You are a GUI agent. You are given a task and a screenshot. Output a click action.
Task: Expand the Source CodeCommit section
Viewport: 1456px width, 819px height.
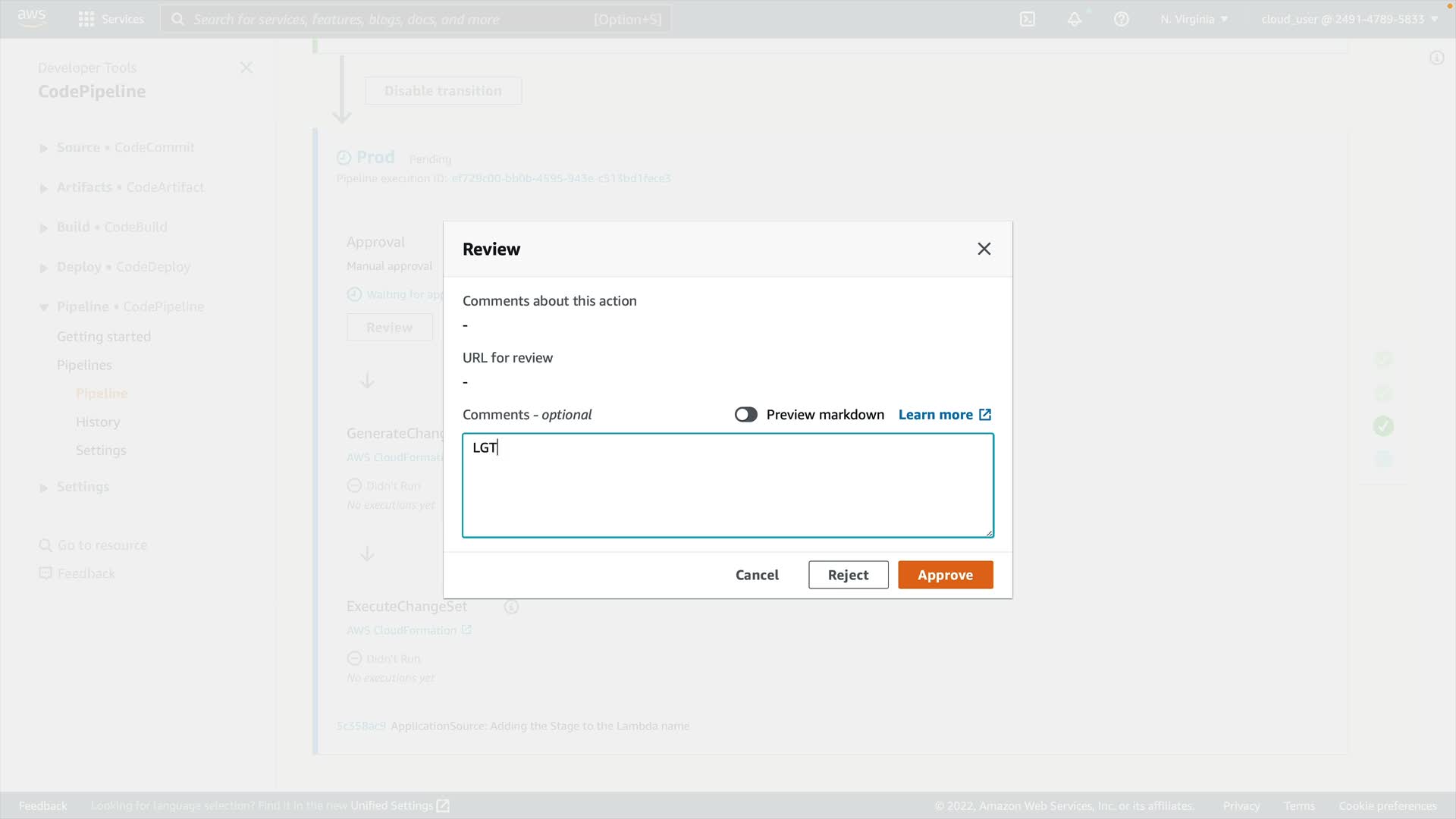point(44,148)
